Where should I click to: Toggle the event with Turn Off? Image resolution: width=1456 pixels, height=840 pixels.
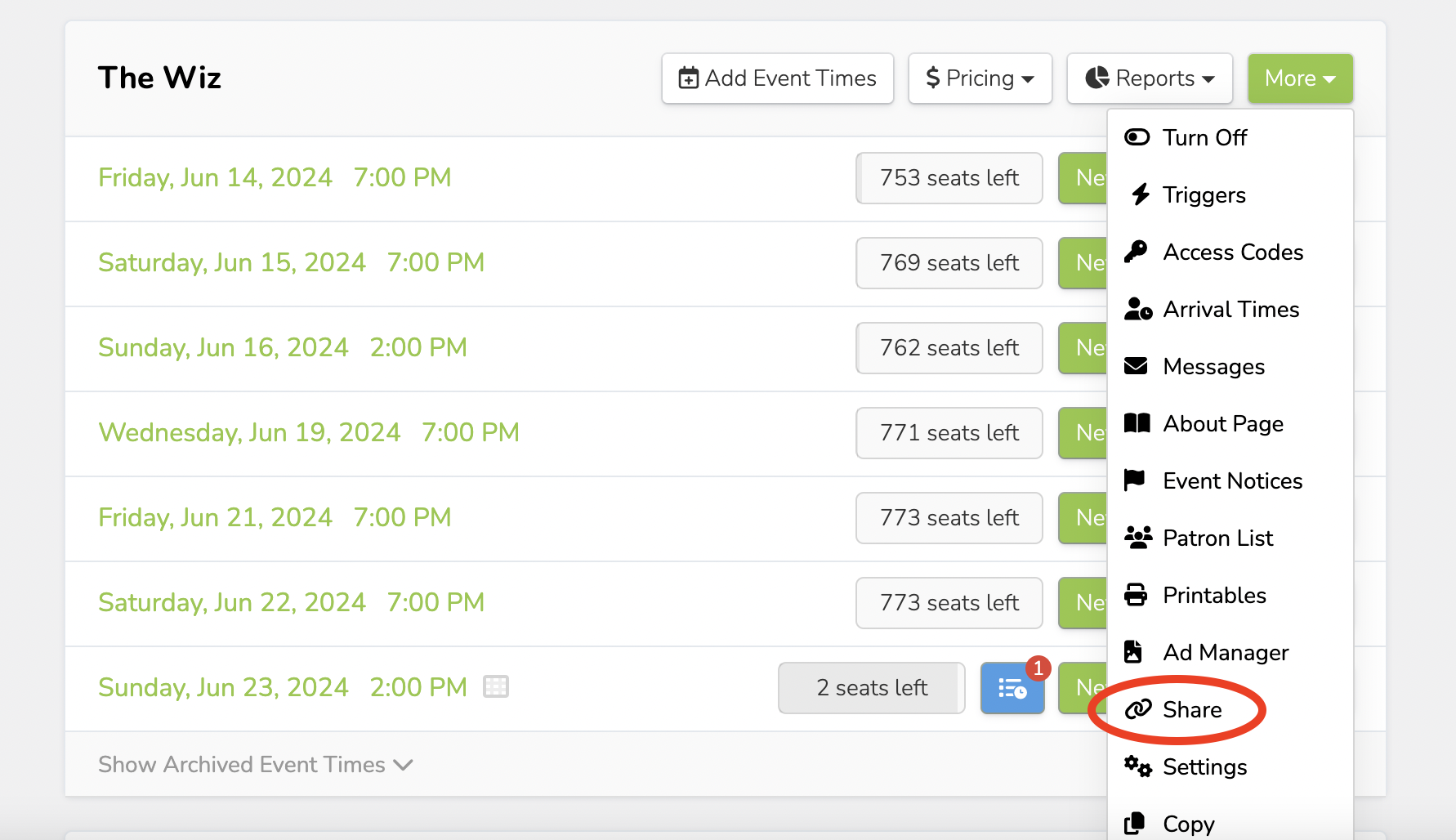(x=1204, y=137)
